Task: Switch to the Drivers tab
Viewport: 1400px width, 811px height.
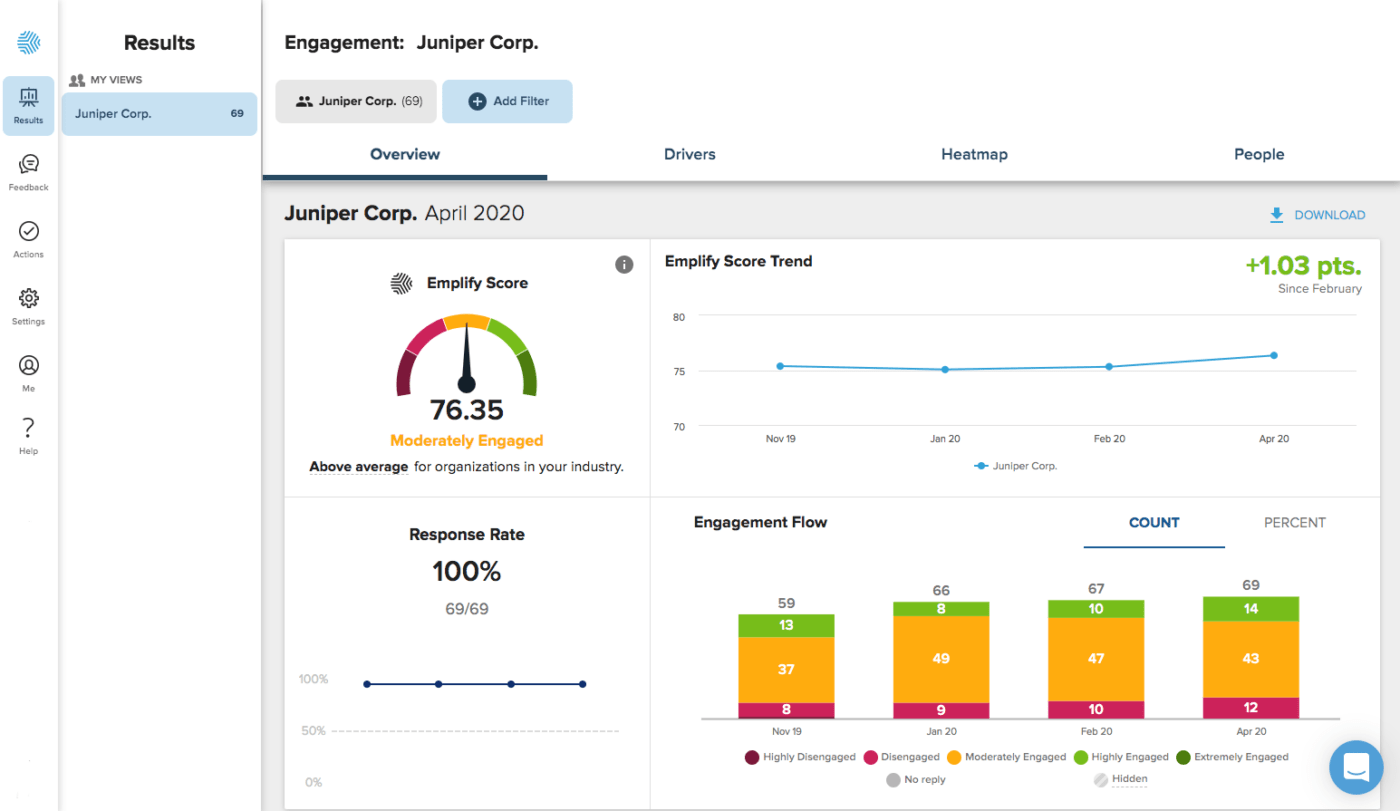Action: point(689,155)
